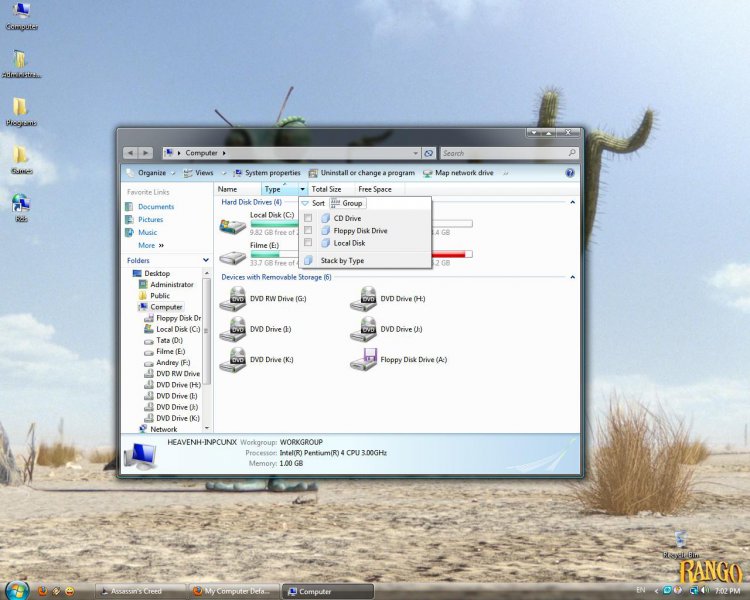
Task: Check the Floppy Disk Drive filter checkbox
Action: click(x=308, y=230)
